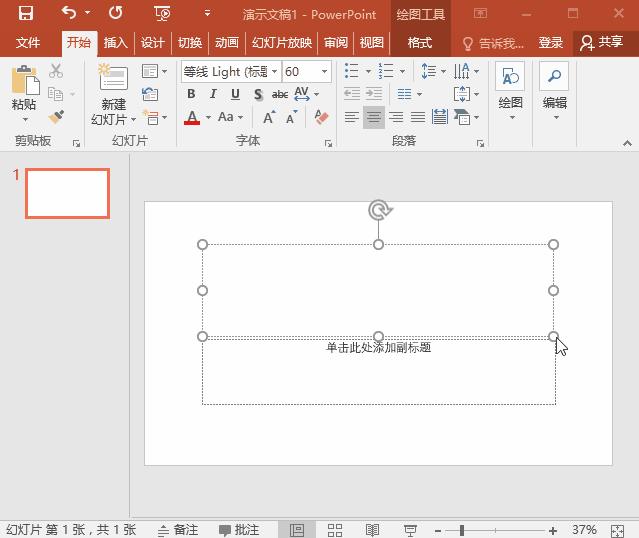Toggle Underline formatting

pyautogui.click(x=235, y=95)
